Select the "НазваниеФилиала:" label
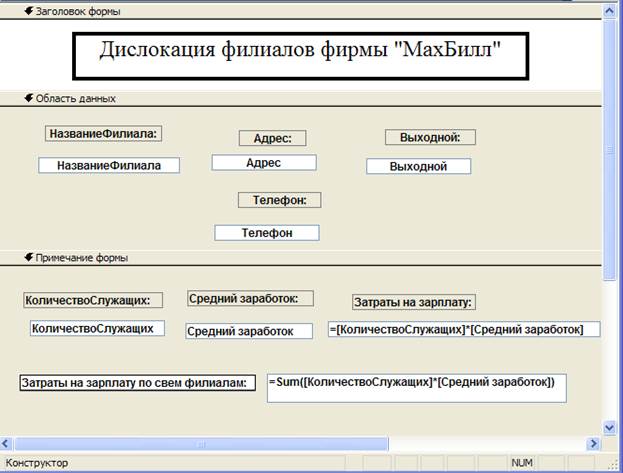This screenshot has height=473, width=623. point(103,134)
